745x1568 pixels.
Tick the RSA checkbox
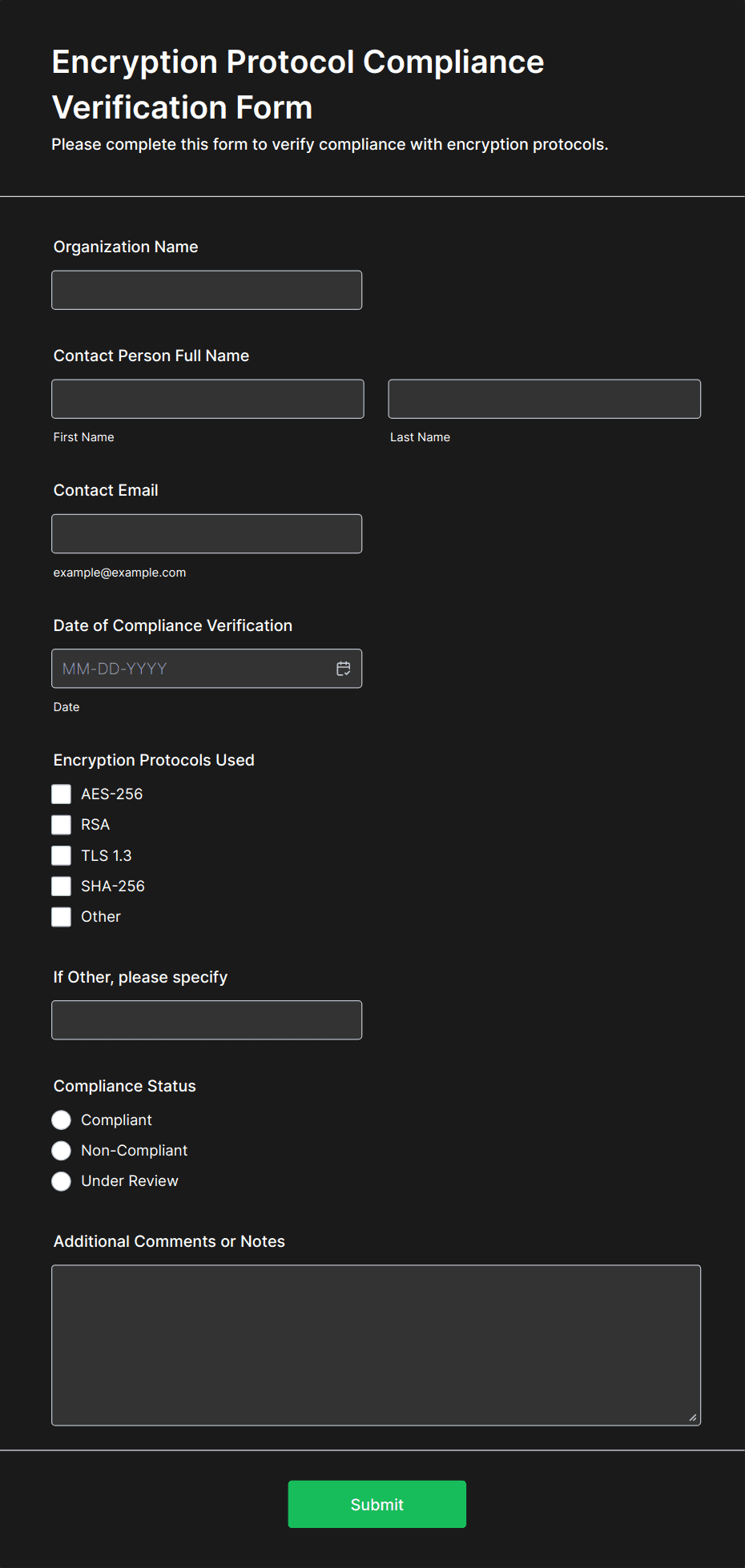click(62, 825)
